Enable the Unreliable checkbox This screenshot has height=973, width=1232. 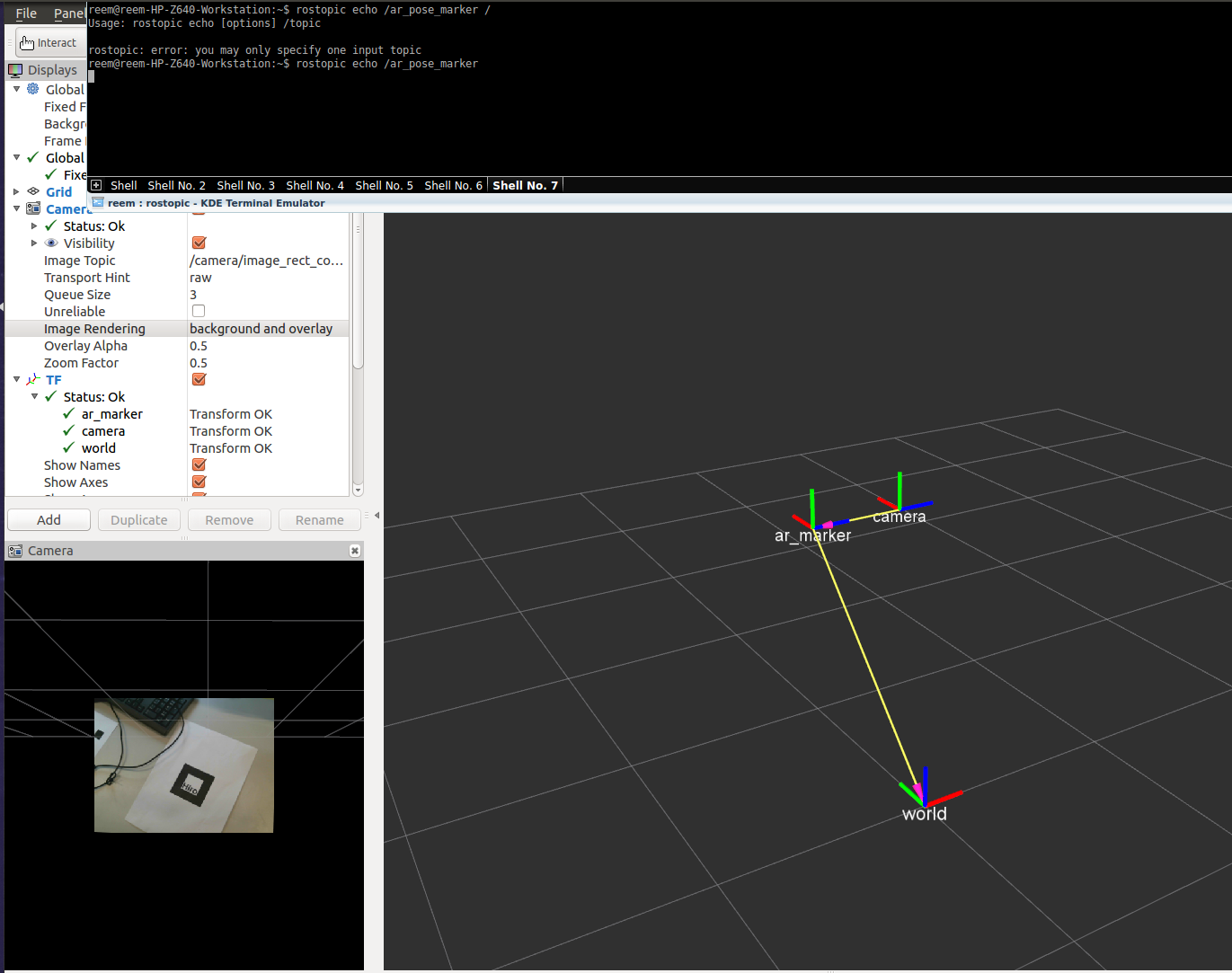point(199,311)
